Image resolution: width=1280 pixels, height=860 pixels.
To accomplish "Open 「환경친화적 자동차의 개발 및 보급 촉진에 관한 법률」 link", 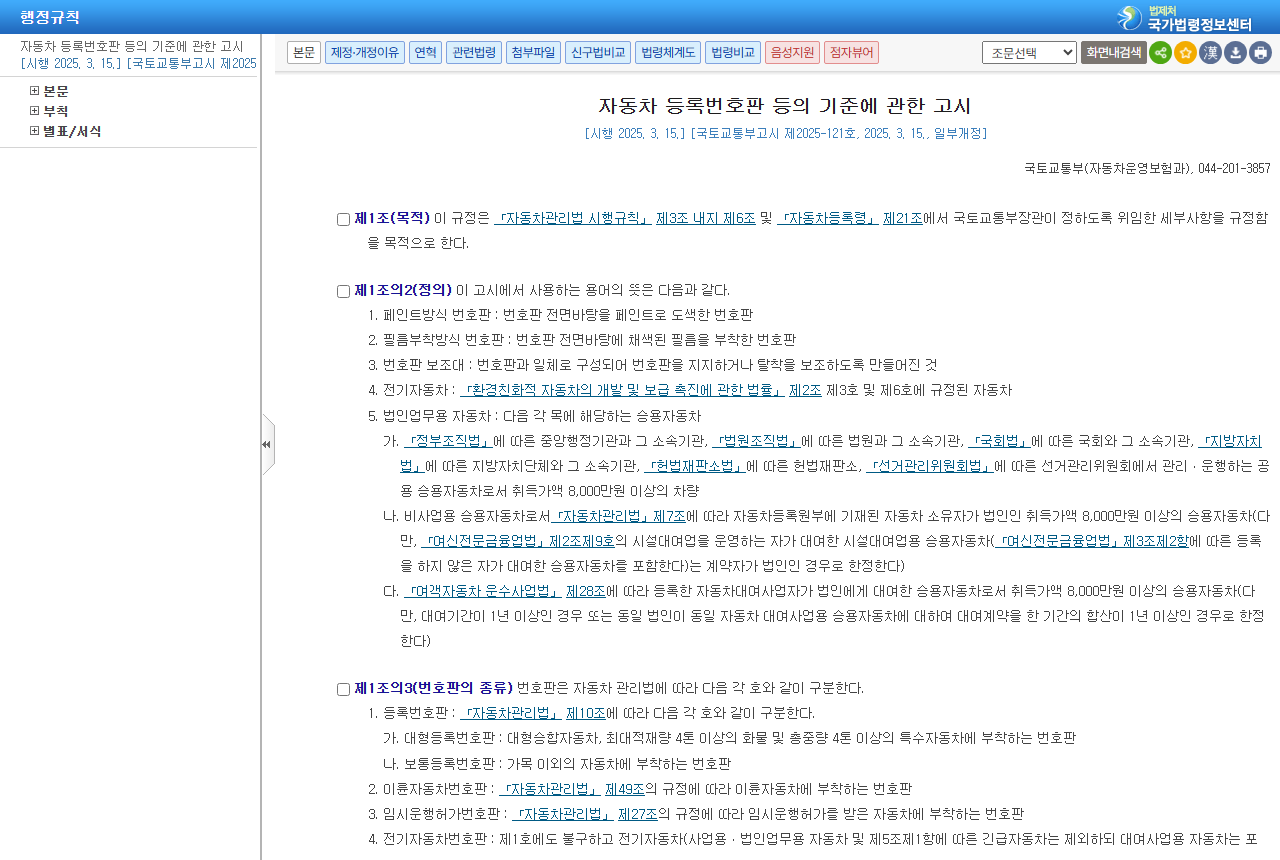I will click(x=622, y=390).
